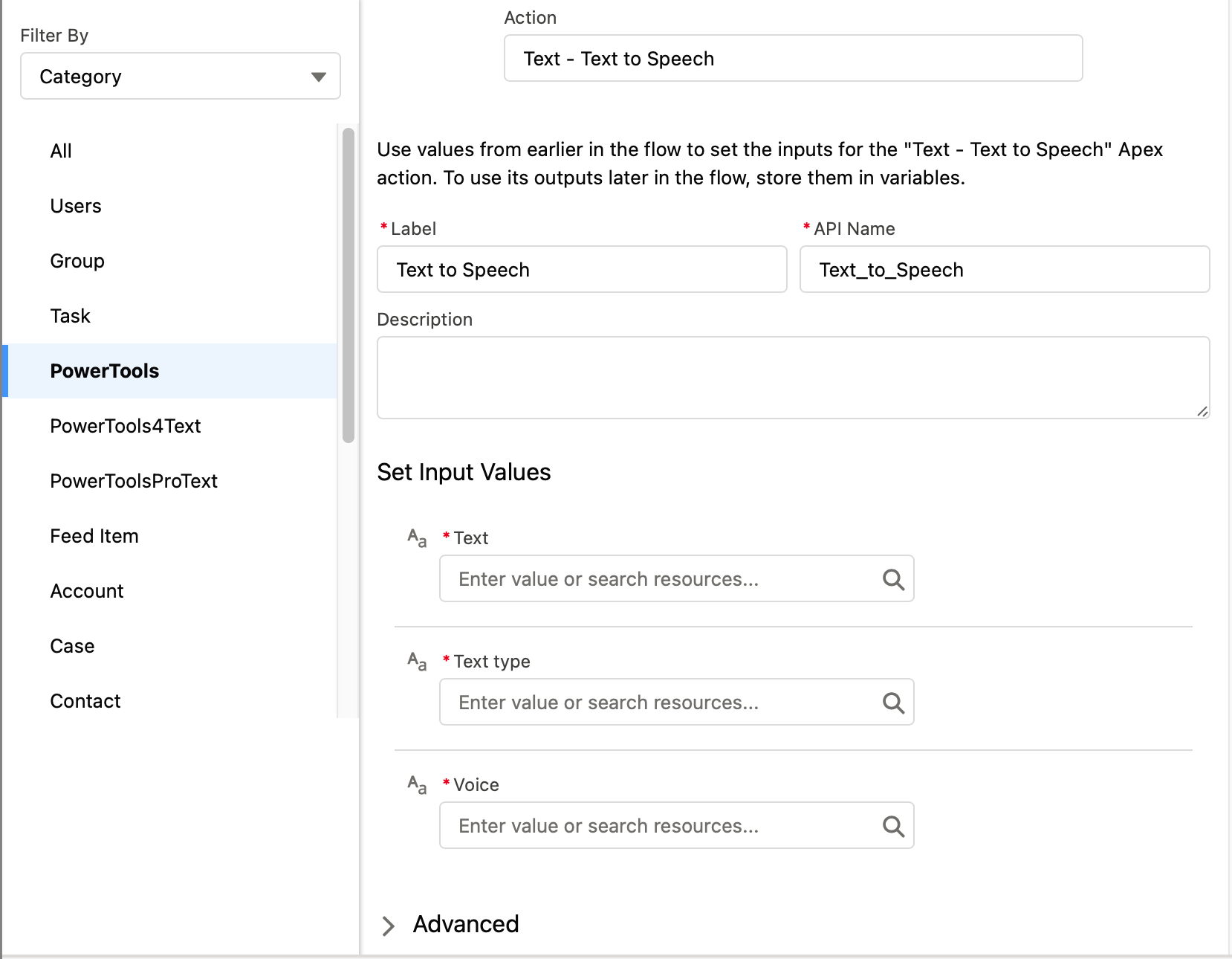1232x959 pixels.
Task: Click the API Name field
Action: [x=1004, y=269]
